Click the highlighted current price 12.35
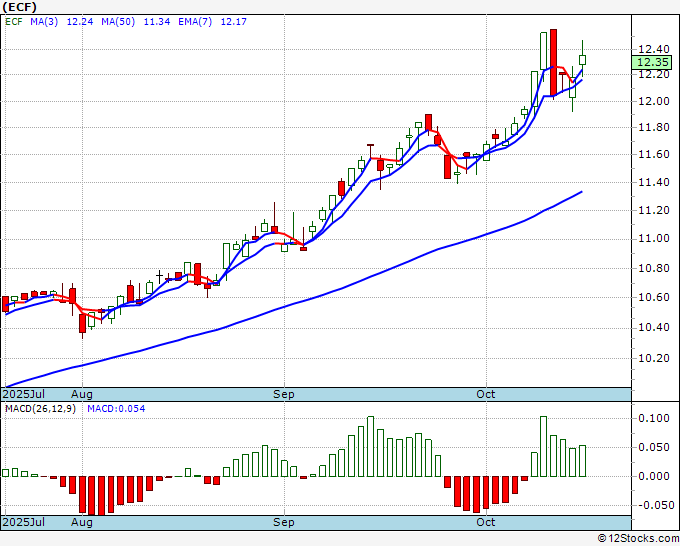This screenshot has width=680, height=546. pyautogui.click(x=652, y=62)
